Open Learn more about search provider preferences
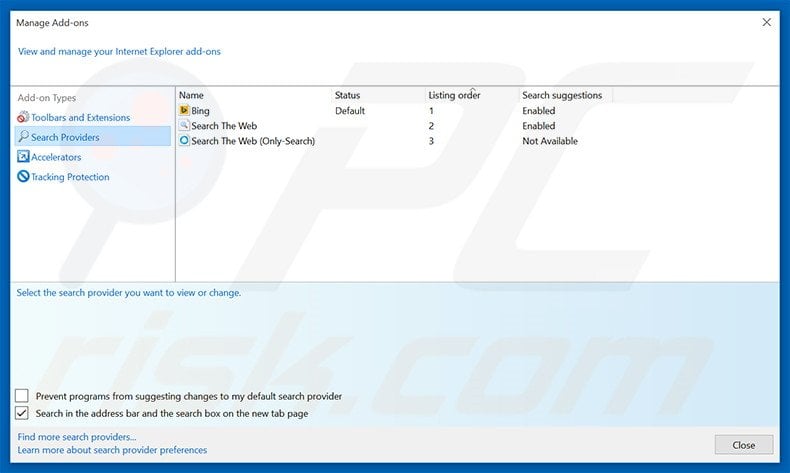 112,450
